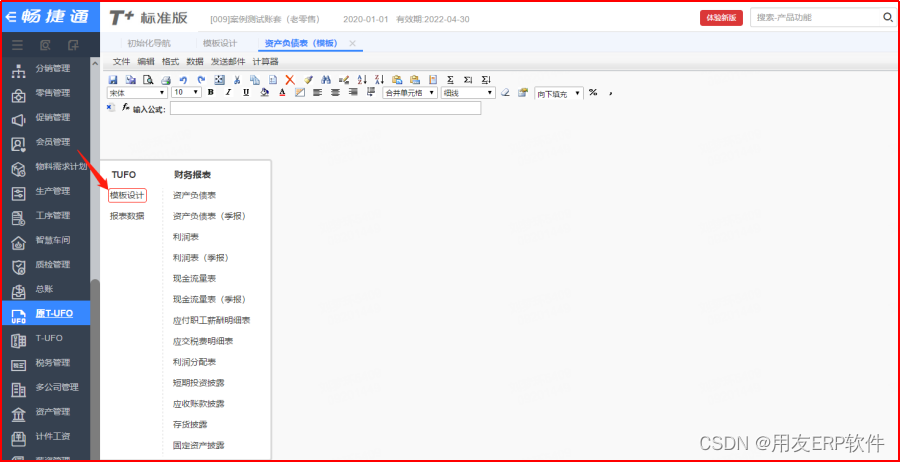The image size is (900, 462).
Task: Click the fill color bucket icon
Action: click(264, 92)
